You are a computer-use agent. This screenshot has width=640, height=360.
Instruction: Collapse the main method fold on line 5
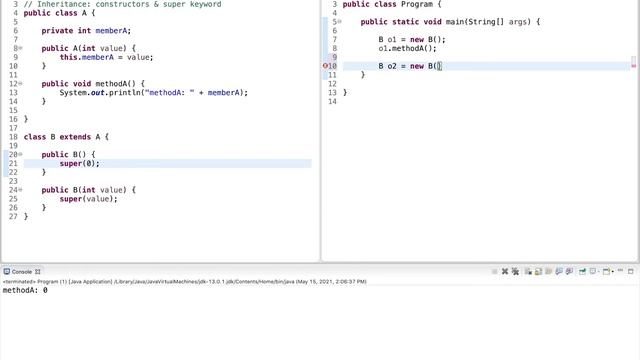pyautogui.click(x=340, y=22)
